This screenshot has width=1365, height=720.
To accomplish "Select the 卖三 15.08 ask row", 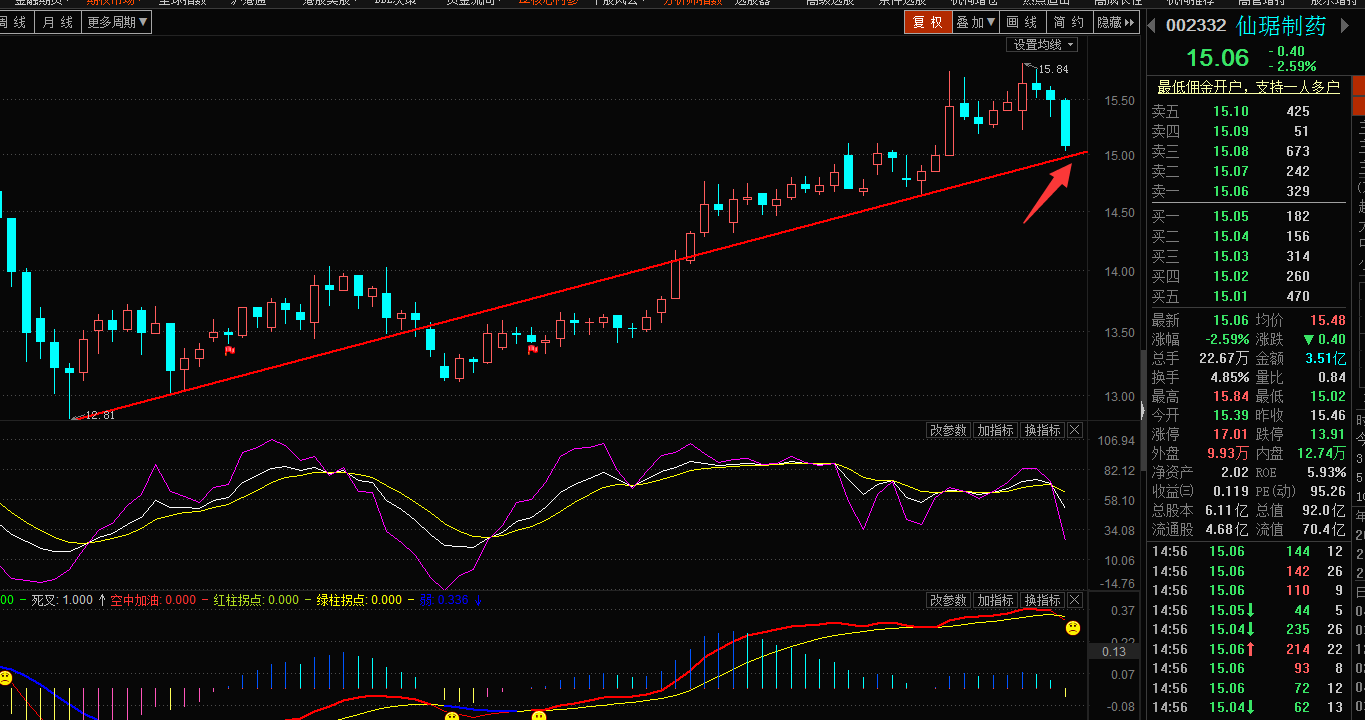I will pos(1247,151).
